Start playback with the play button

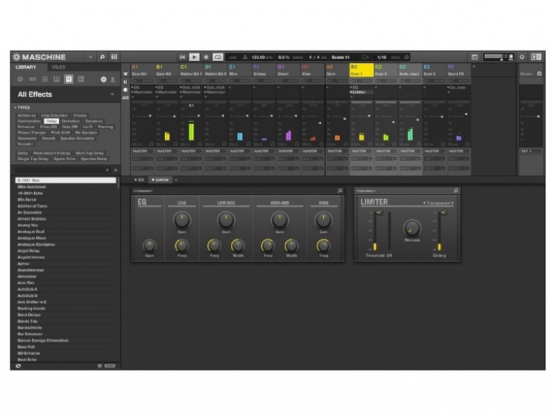click(194, 57)
